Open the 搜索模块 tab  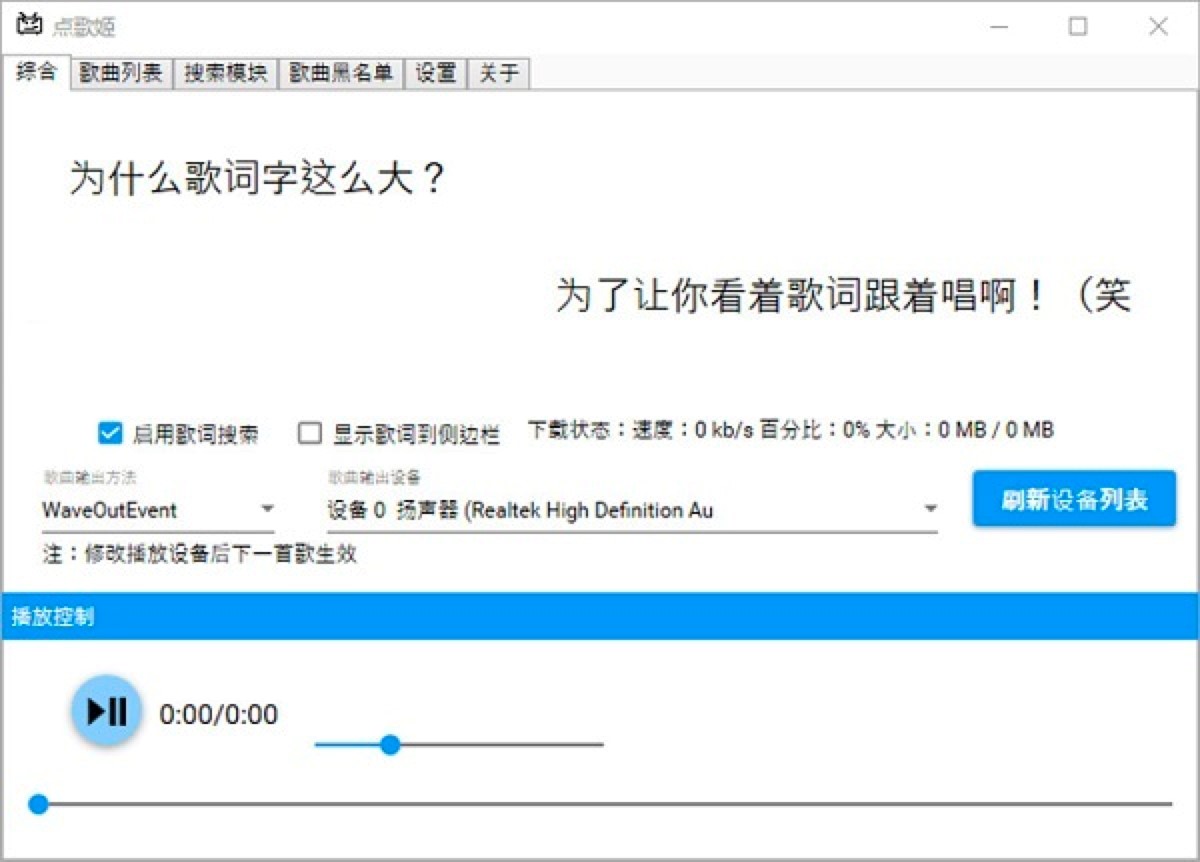(225, 72)
